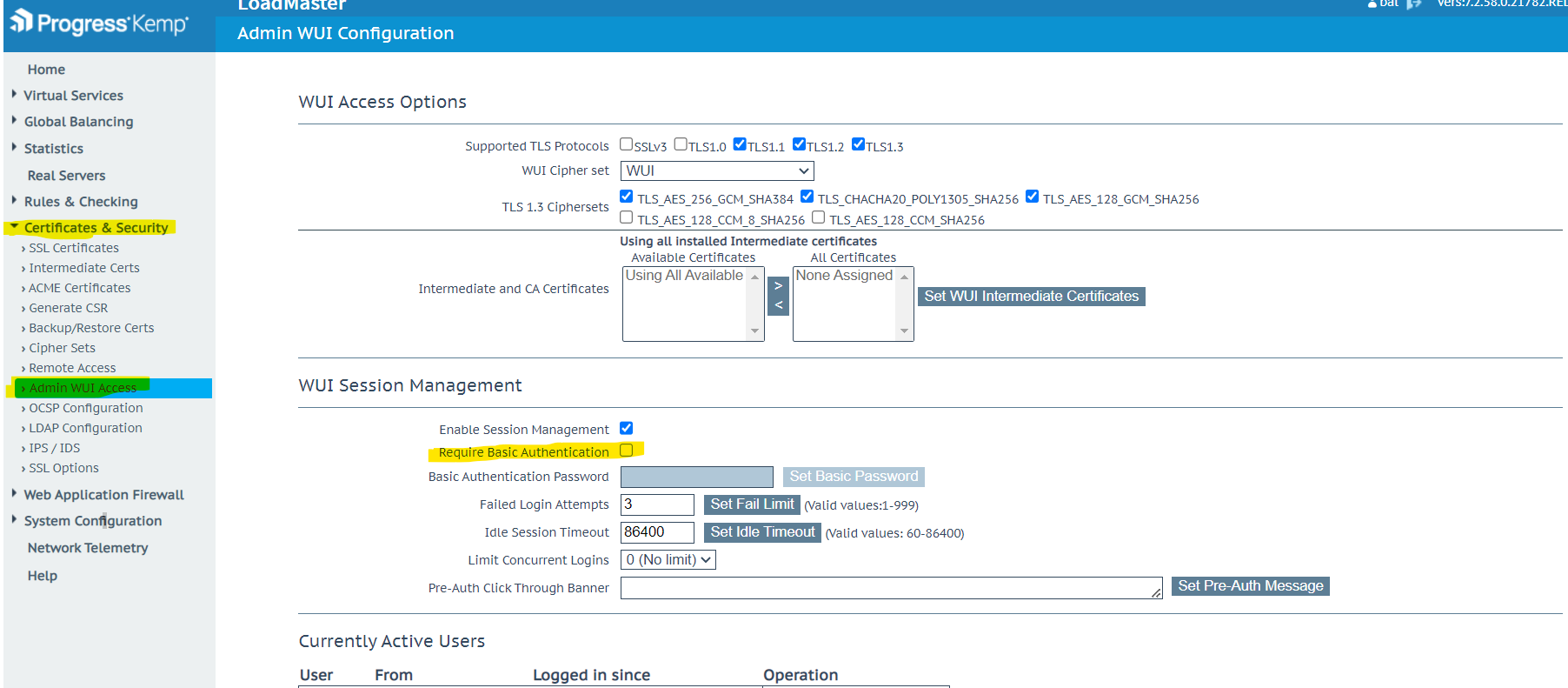This screenshot has height=688, width=1568.
Task: Click Set WUI Intermediate Certificates button
Action: tap(1032, 297)
